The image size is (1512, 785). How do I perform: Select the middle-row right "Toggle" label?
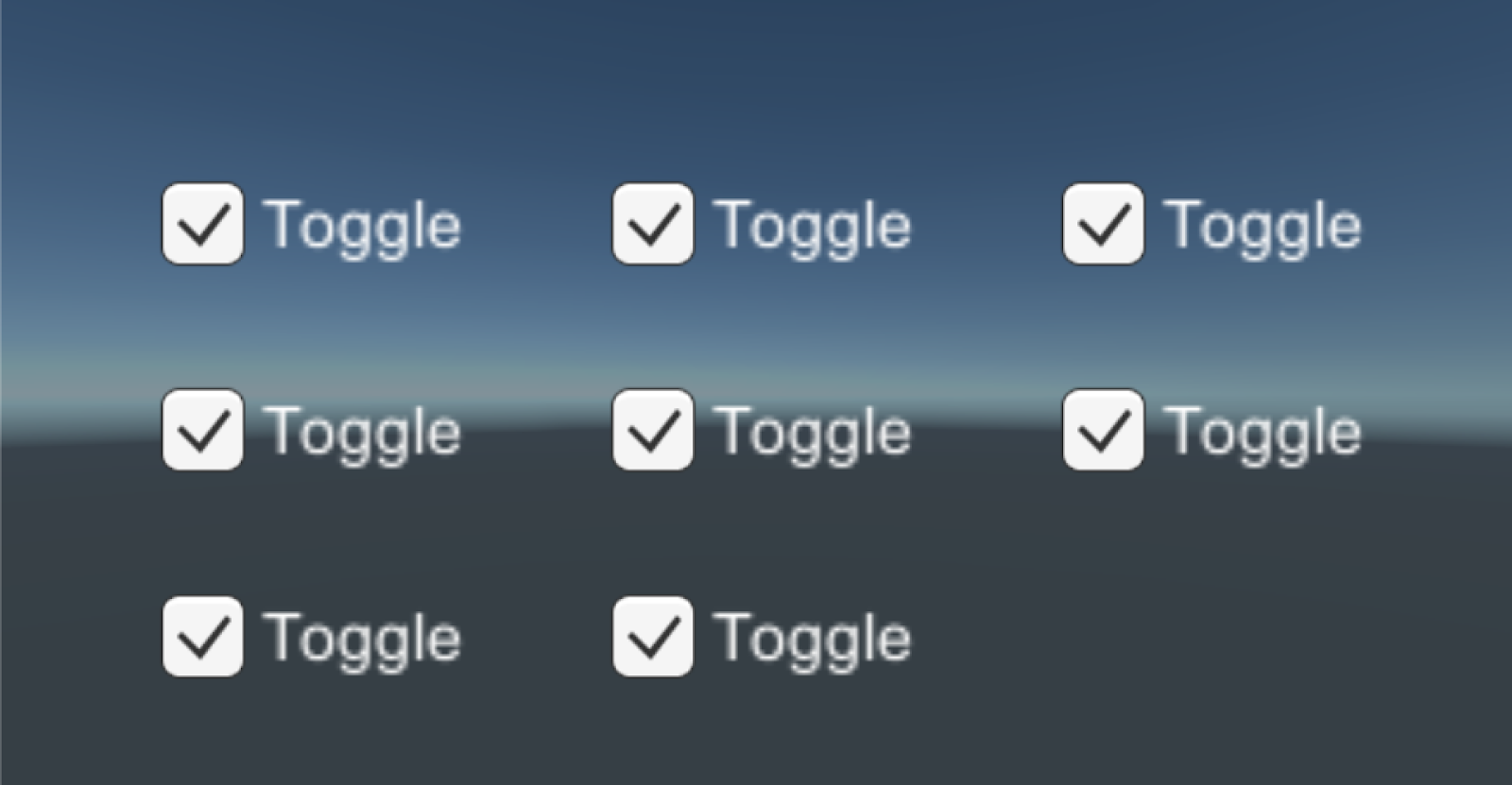1263,433
